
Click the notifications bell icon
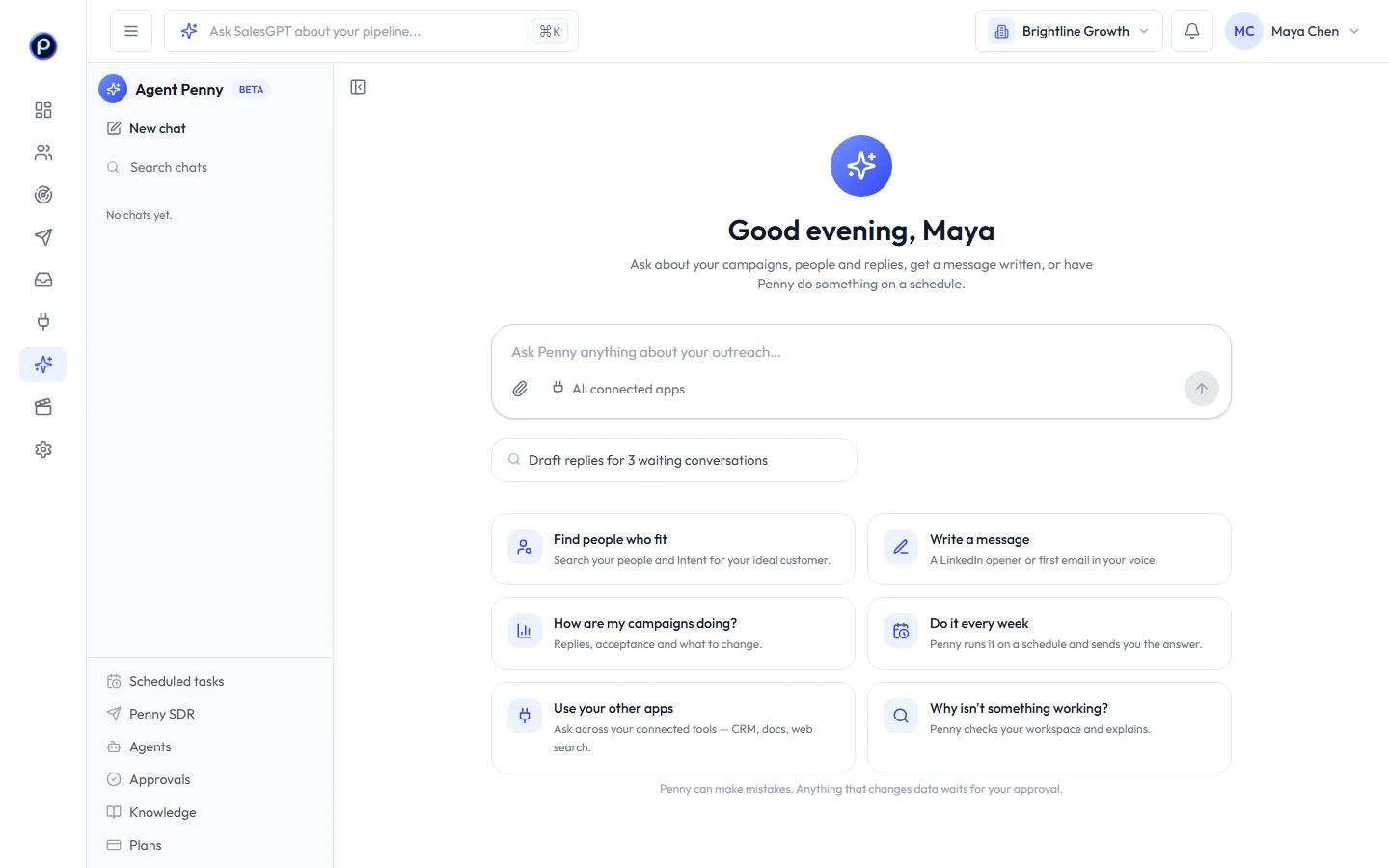coord(1192,31)
